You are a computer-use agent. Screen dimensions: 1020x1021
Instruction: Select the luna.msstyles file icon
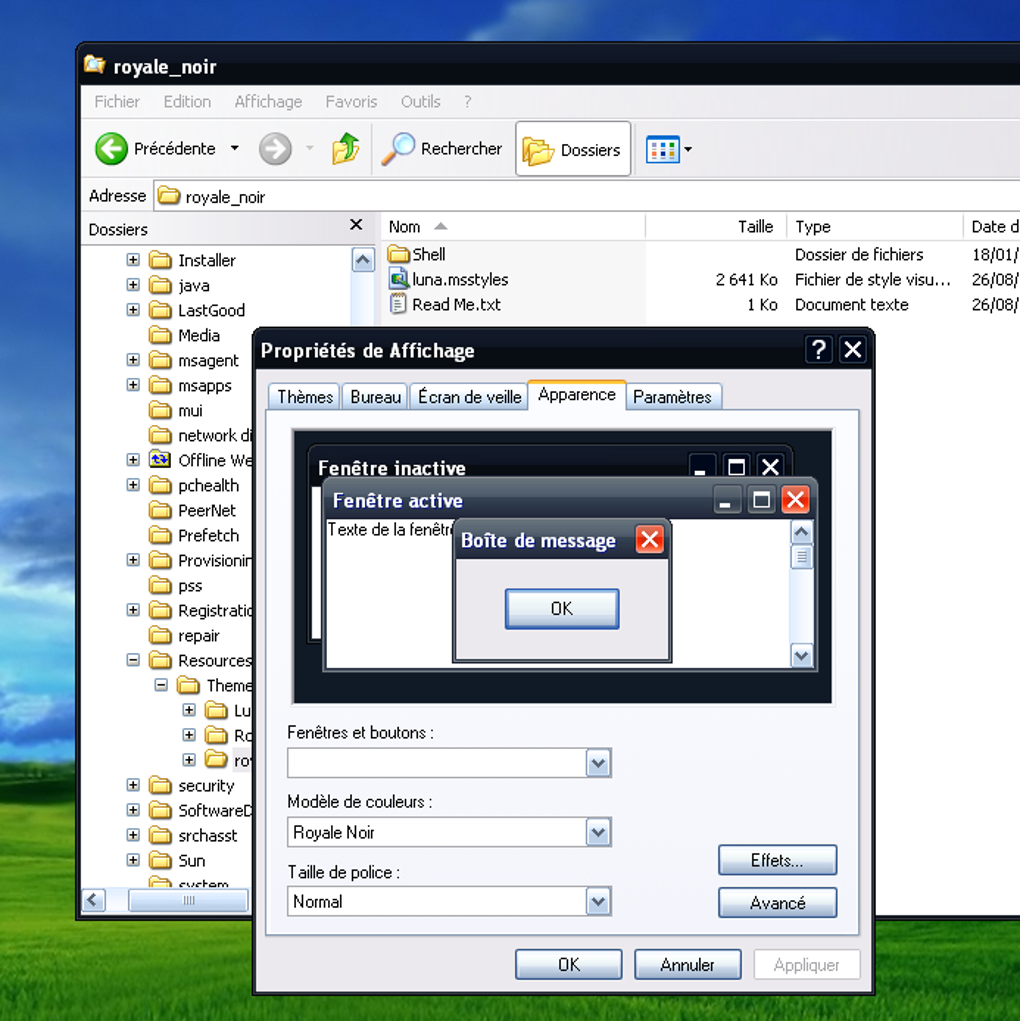click(399, 280)
